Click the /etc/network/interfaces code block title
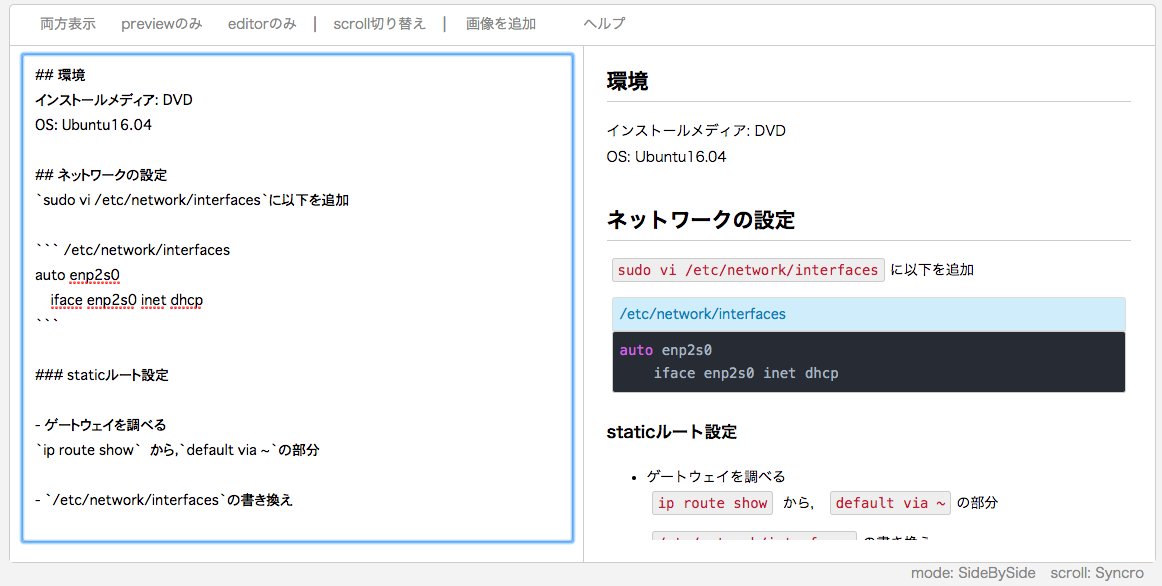Image resolution: width=1162 pixels, height=586 pixels. click(x=869, y=314)
